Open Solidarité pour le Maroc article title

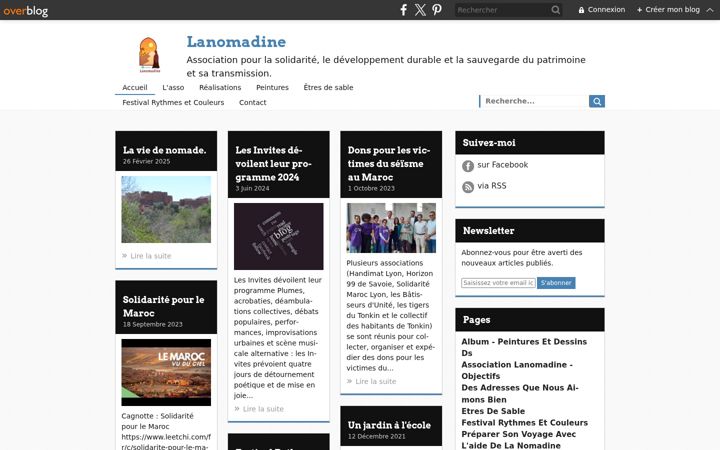pos(163,306)
